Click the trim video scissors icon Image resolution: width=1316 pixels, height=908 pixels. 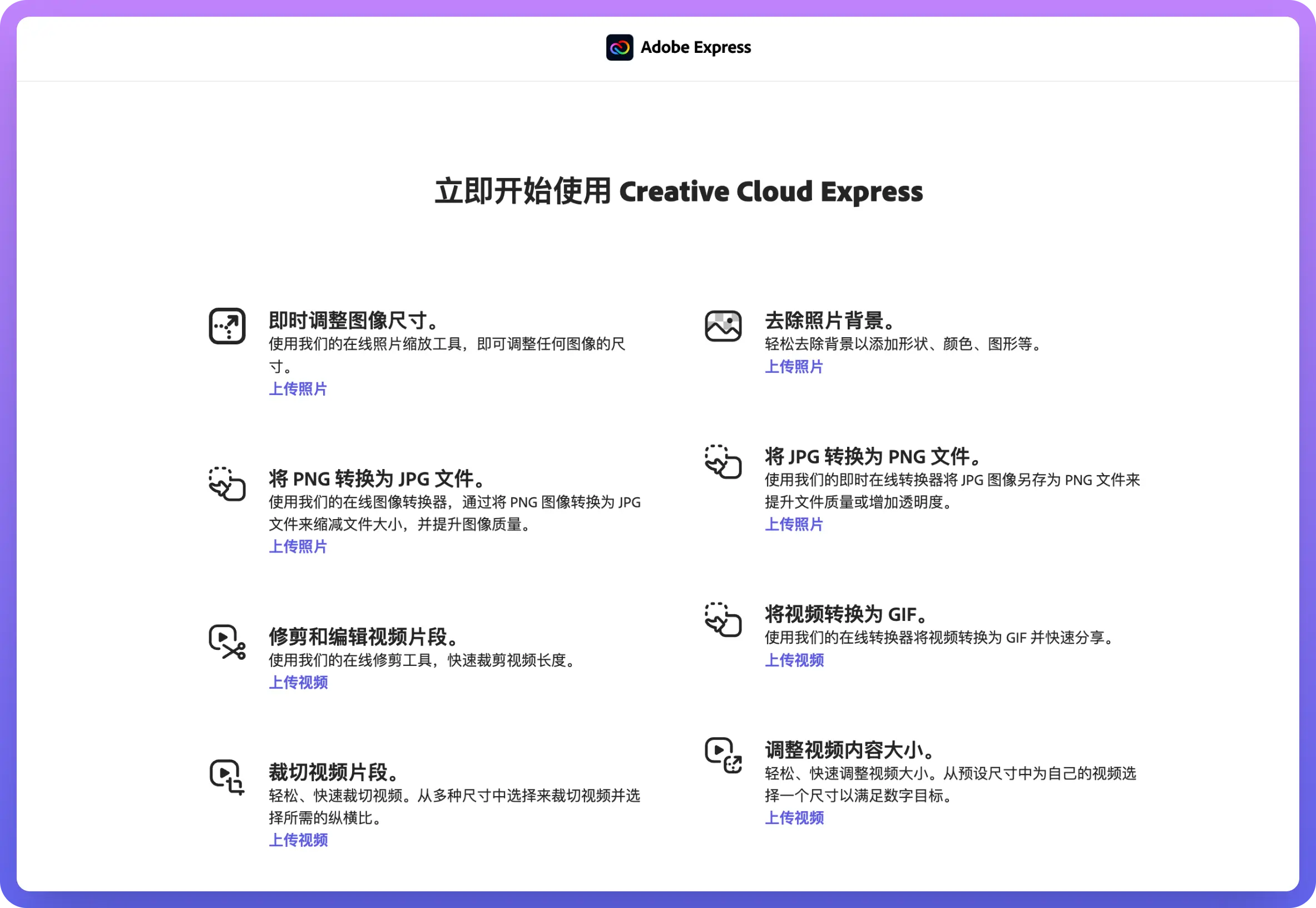227,641
